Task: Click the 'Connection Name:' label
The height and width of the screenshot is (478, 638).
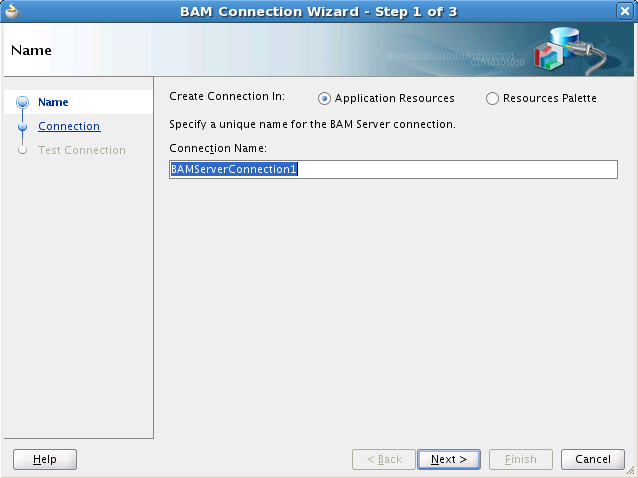Action: 218,148
